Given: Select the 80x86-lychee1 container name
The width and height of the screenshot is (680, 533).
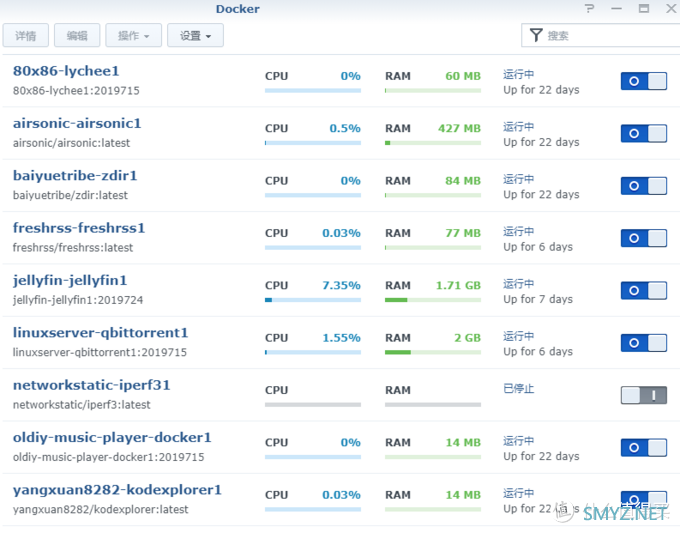Looking at the screenshot, I should click(66, 71).
